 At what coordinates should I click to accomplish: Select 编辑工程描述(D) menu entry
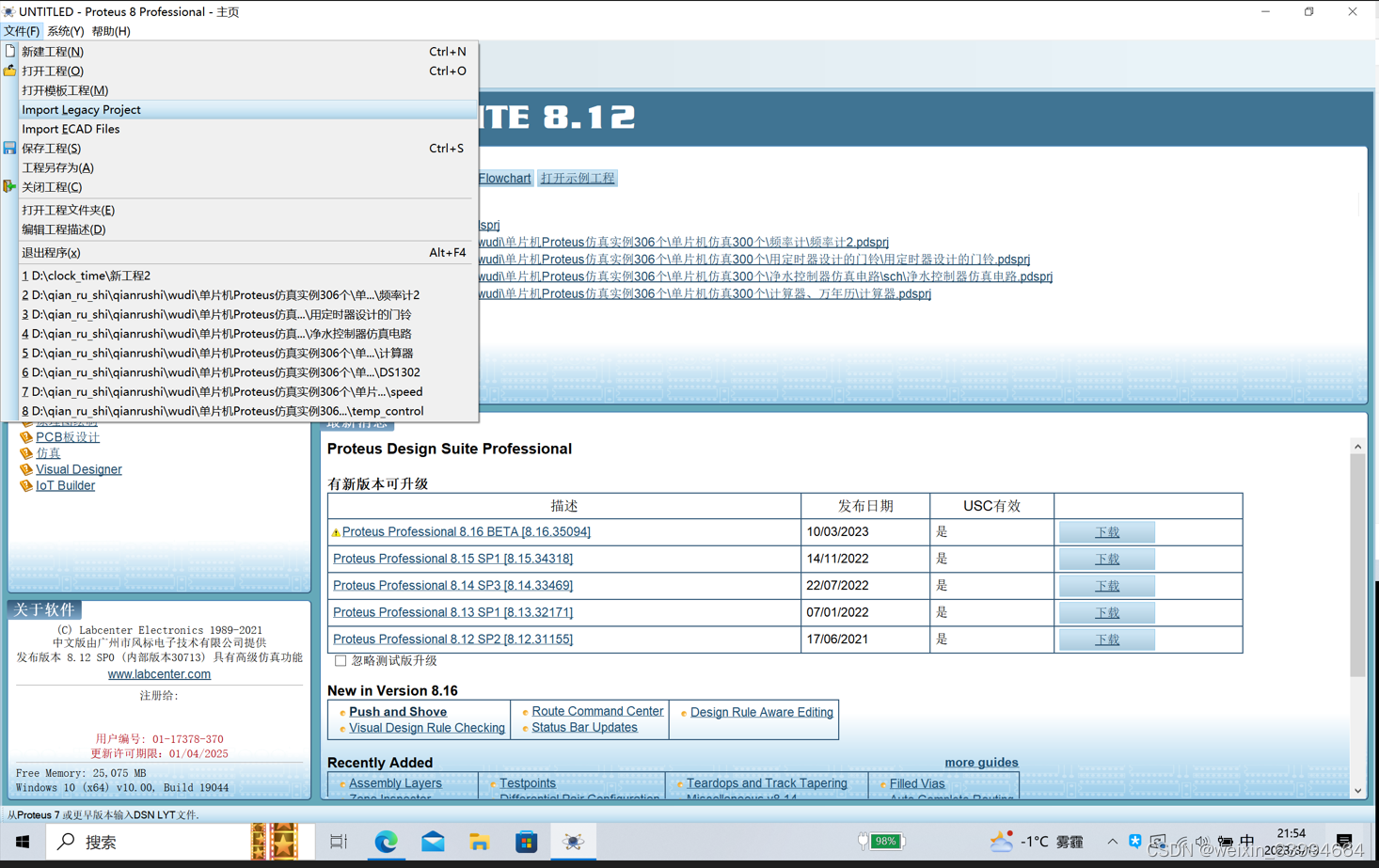[x=247, y=229]
